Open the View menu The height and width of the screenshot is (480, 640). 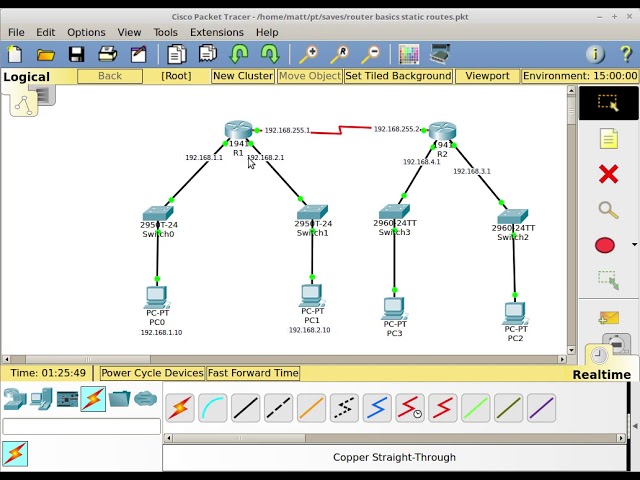point(129,32)
